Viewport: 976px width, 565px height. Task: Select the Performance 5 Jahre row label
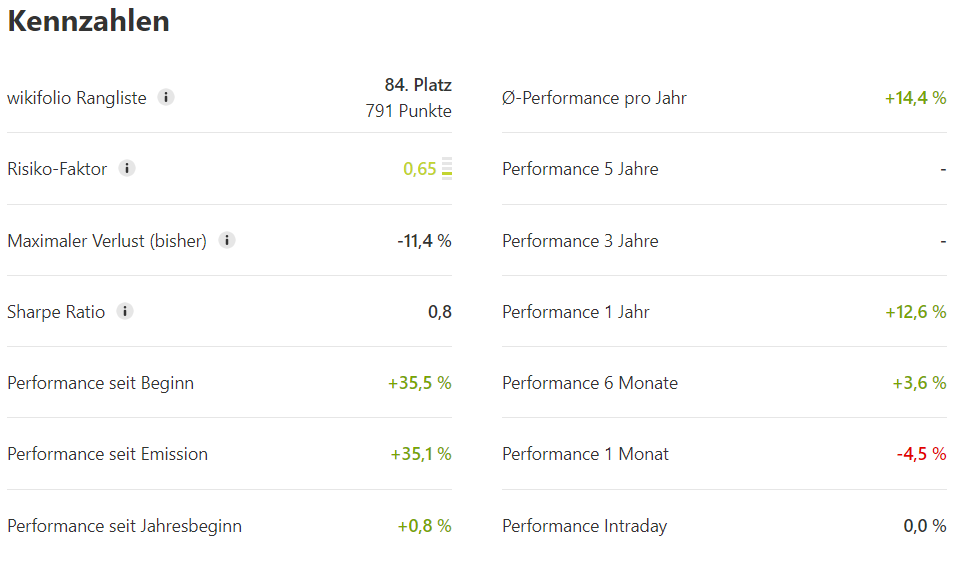pyautogui.click(x=580, y=169)
